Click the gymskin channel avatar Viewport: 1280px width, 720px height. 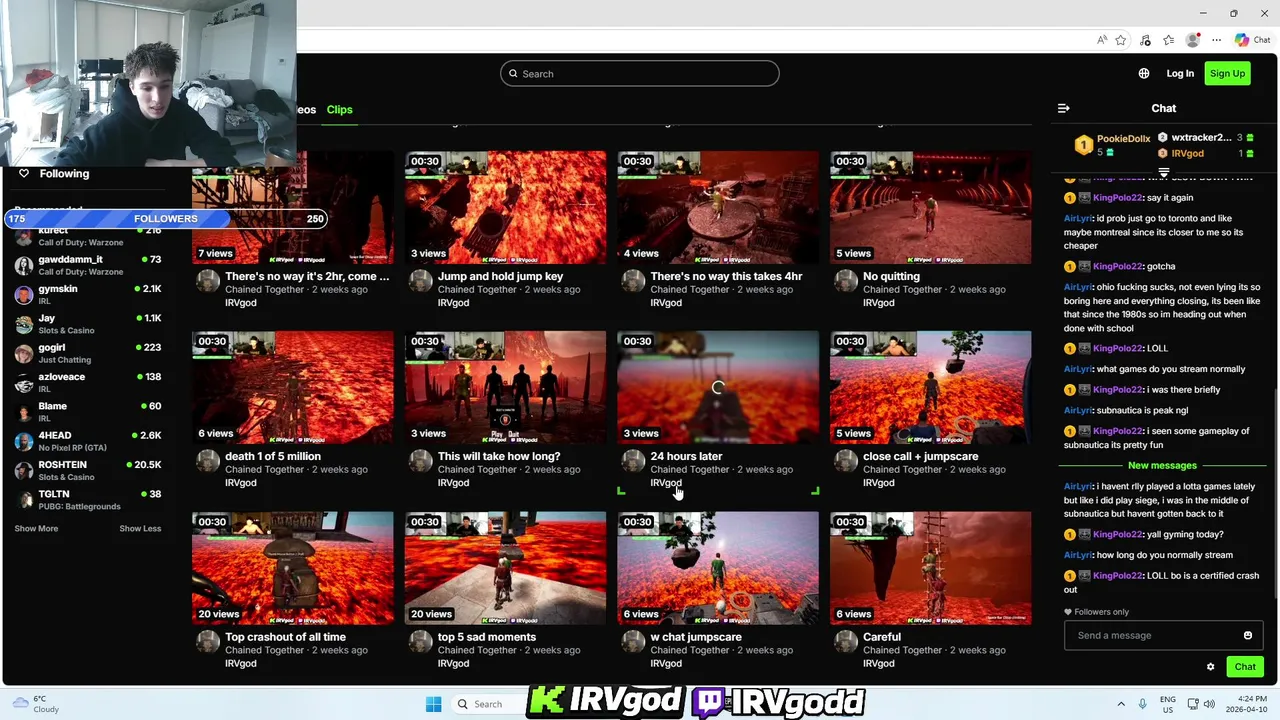[24, 294]
